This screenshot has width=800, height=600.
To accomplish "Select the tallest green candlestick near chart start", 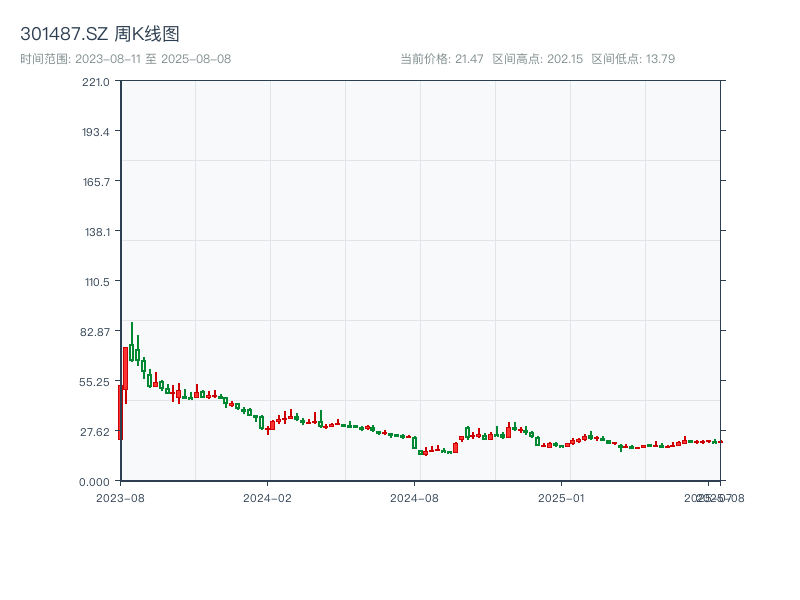I will [x=131, y=350].
